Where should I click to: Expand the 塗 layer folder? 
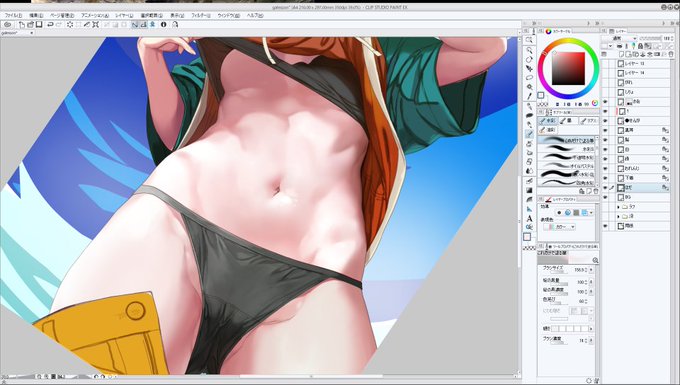(618, 216)
